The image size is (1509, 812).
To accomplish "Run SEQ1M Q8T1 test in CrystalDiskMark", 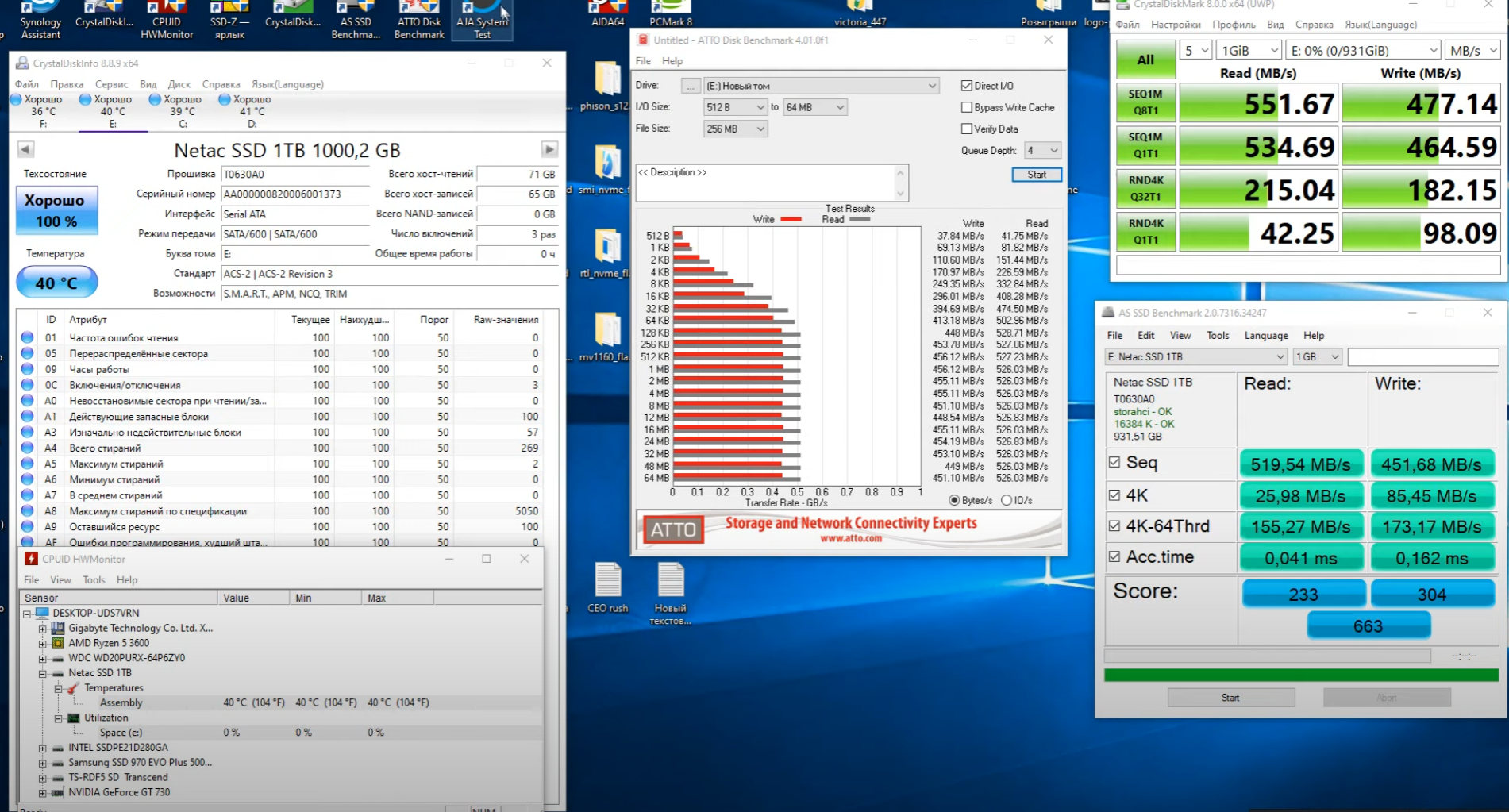I will coord(1145,102).
